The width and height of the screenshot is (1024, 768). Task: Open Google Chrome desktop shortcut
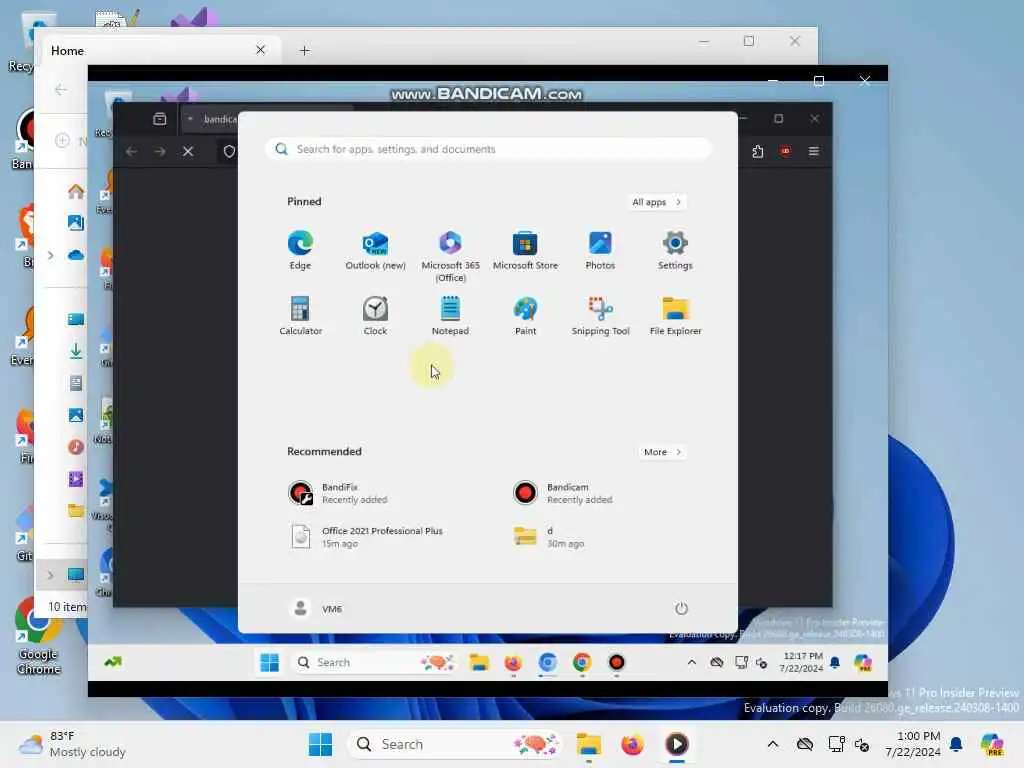38,637
